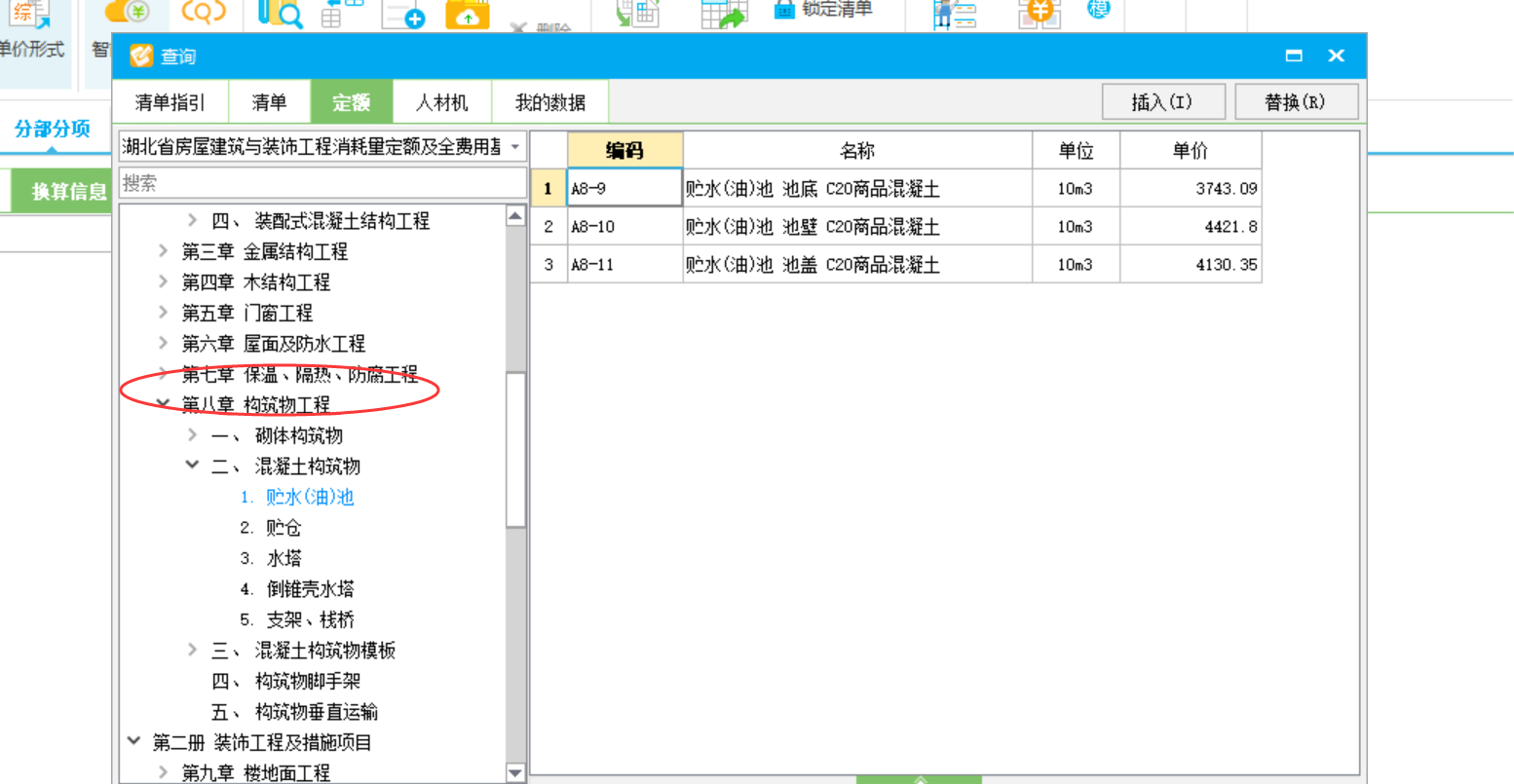
Task: Click the blue round 模 icon
Action: click(1098, 9)
